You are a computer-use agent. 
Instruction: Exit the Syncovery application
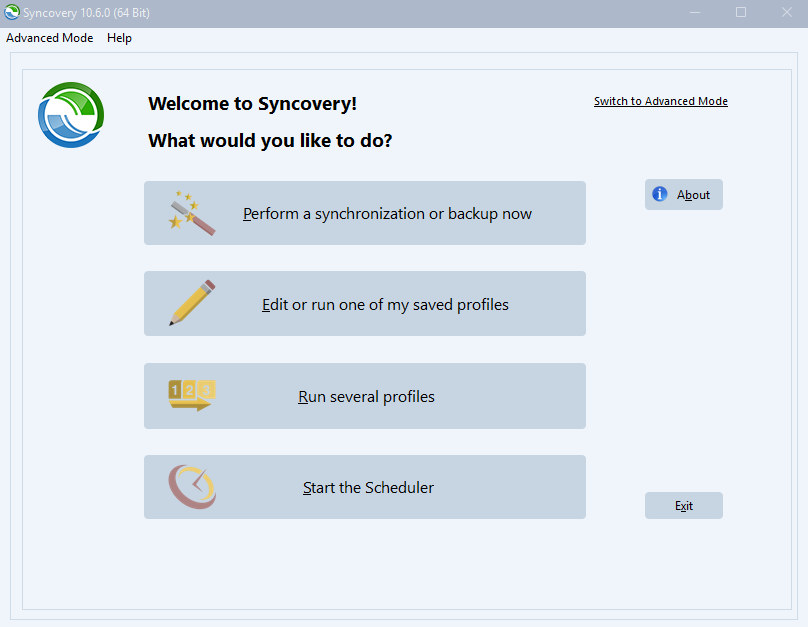pyautogui.click(x=684, y=505)
